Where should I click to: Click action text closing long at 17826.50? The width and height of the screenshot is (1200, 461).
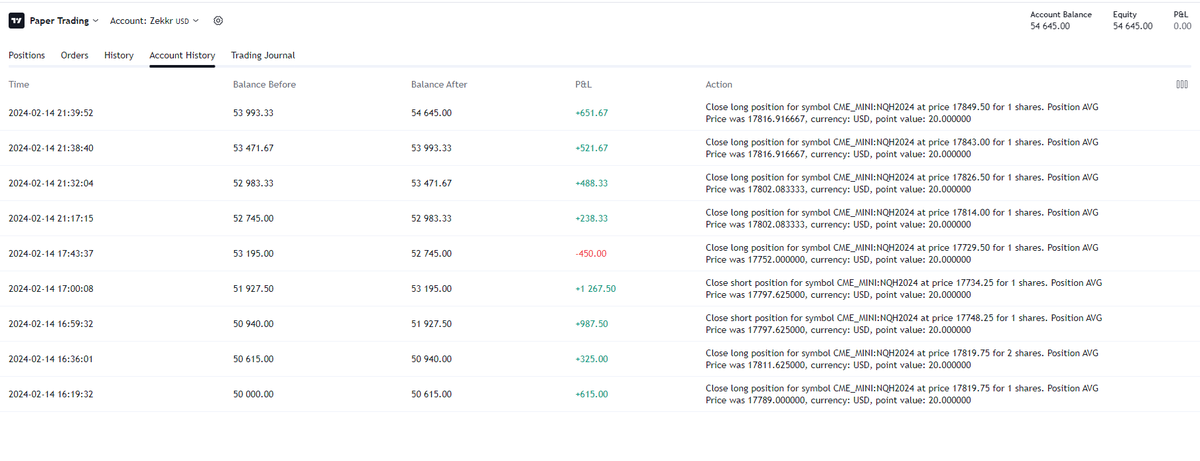902,183
